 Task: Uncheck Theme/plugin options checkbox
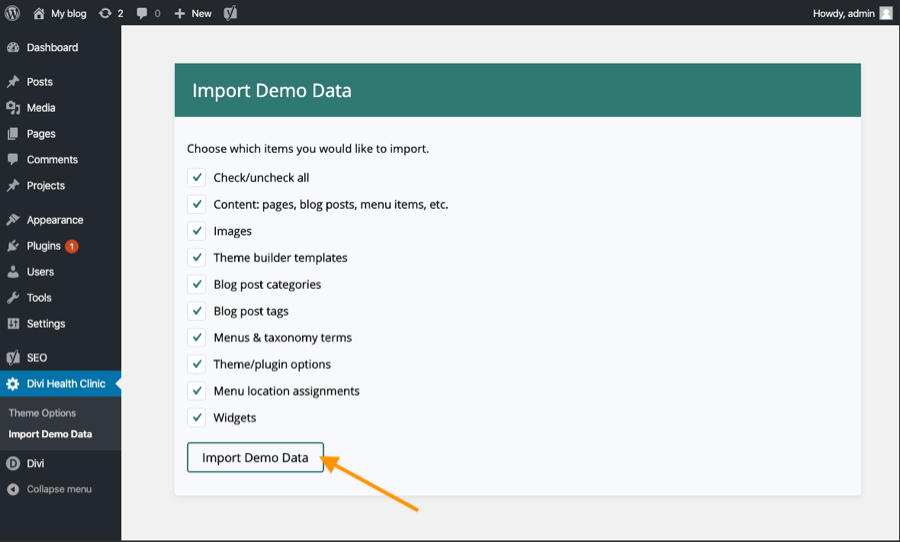pos(196,364)
